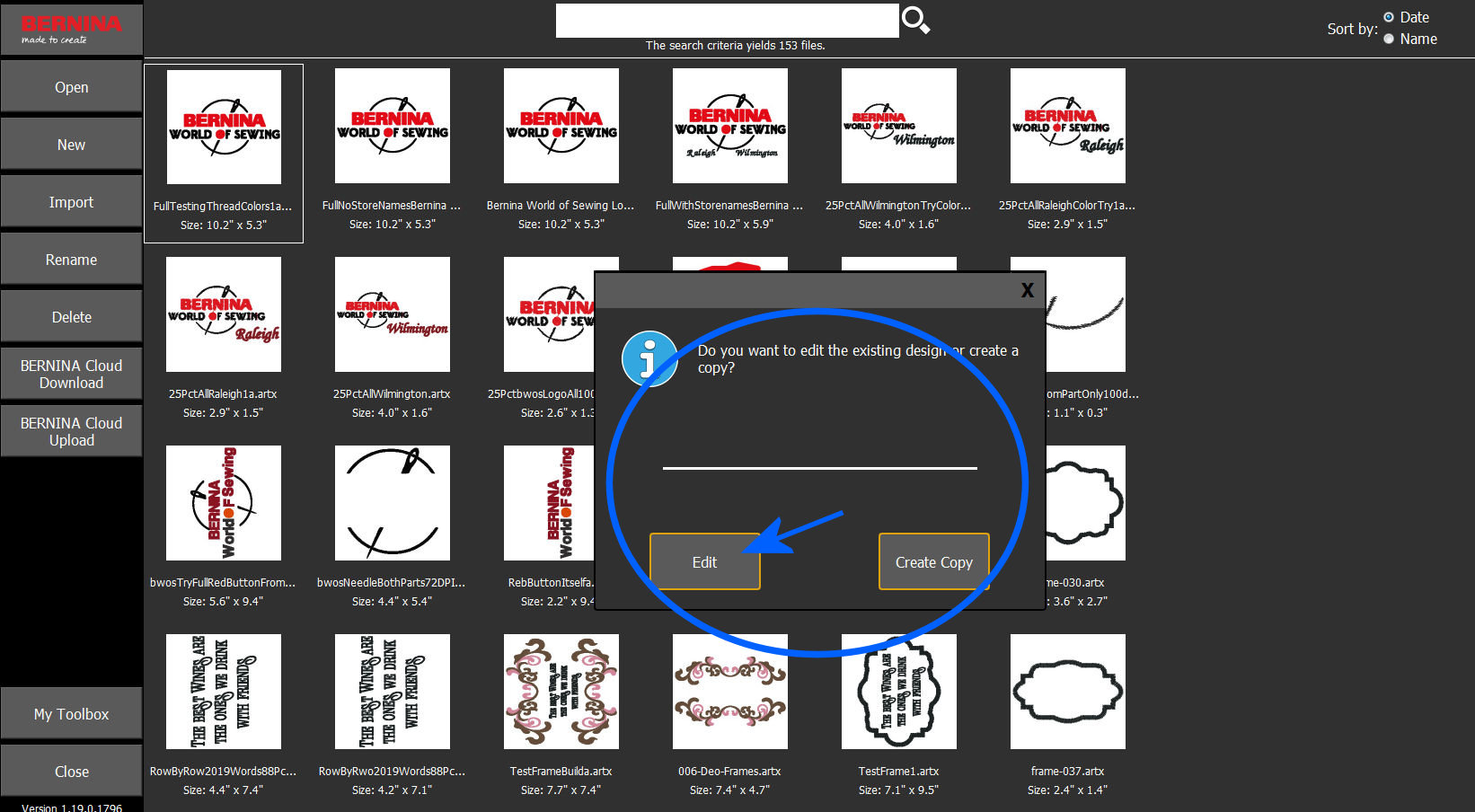Select TestFrameBuilda.artx thumbnail

tap(561, 692)
